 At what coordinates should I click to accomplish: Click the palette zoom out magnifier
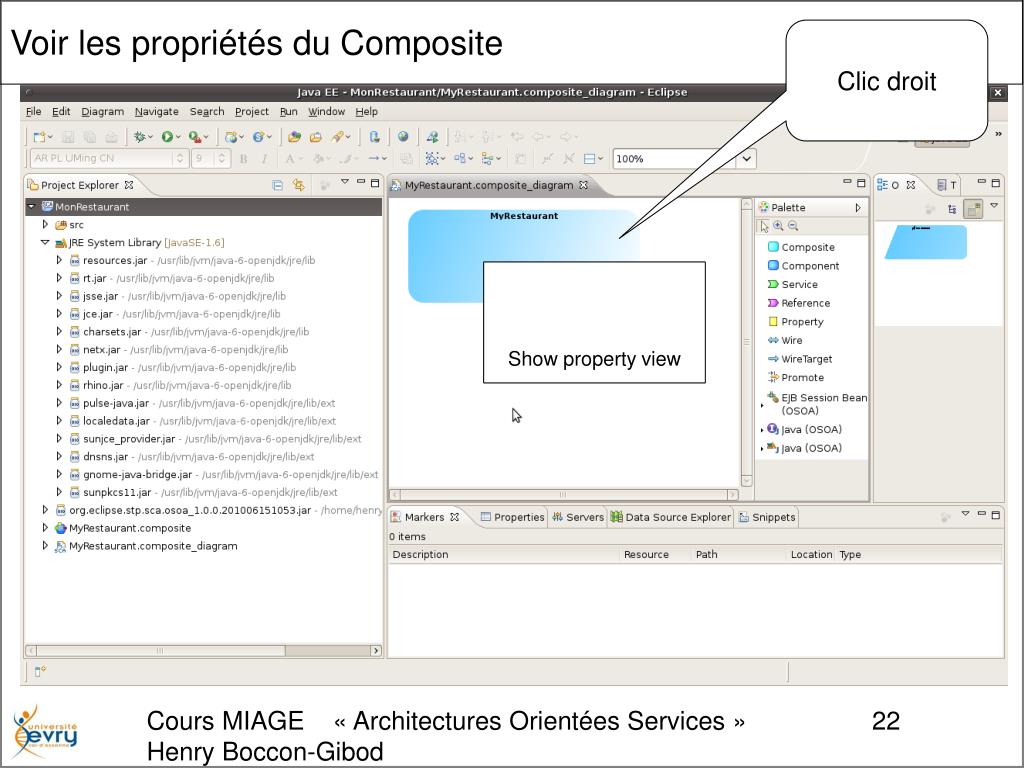tap(793, 226)
